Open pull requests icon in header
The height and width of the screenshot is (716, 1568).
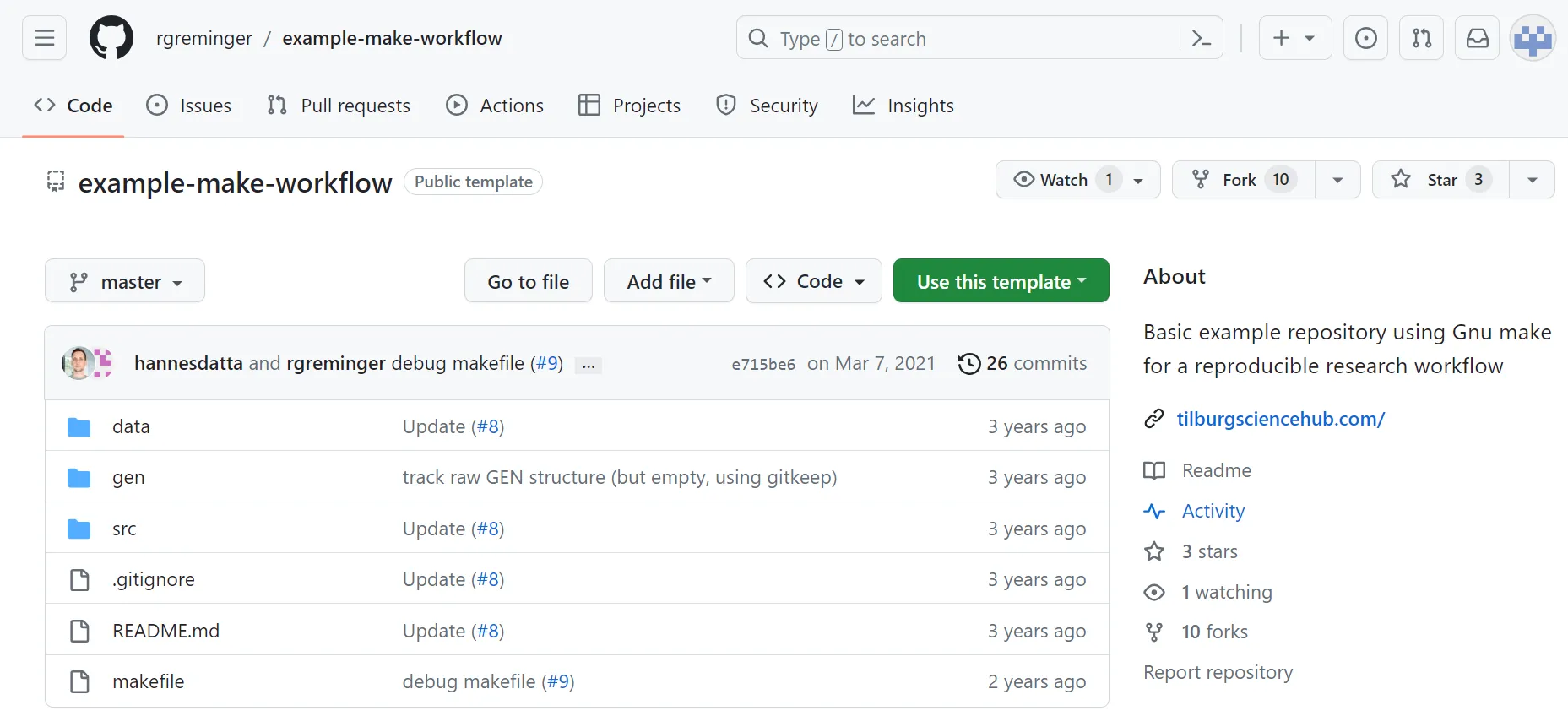tap(1421, 38)
